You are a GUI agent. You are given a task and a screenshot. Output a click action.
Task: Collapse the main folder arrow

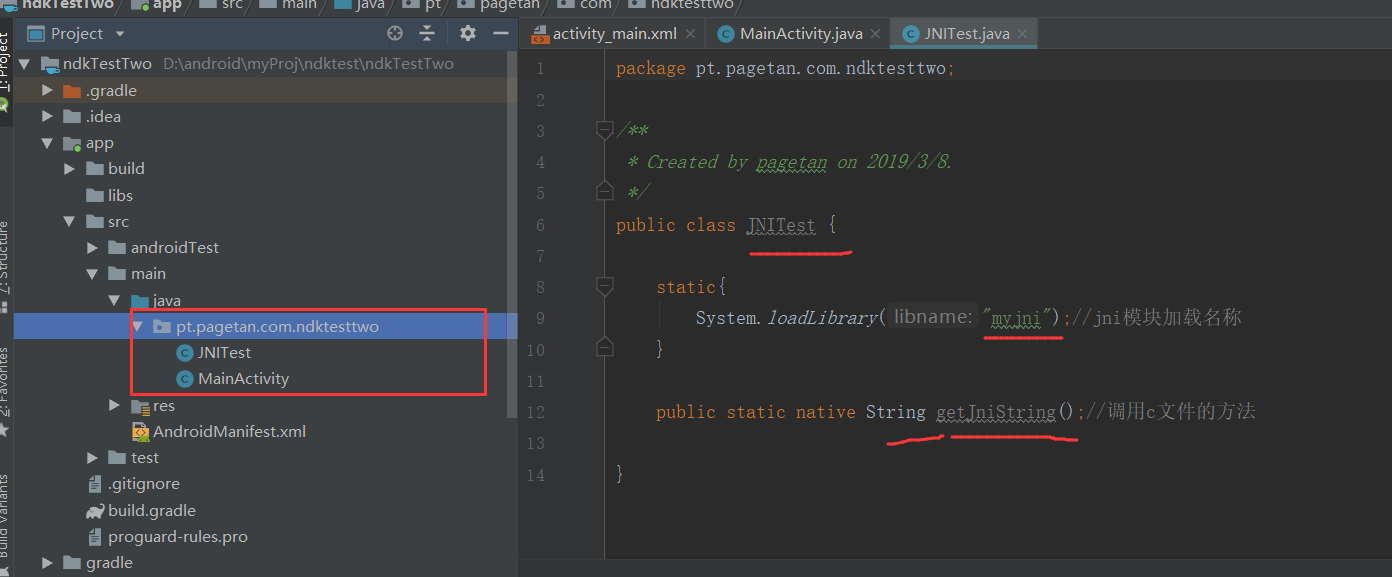pos(93,274)
